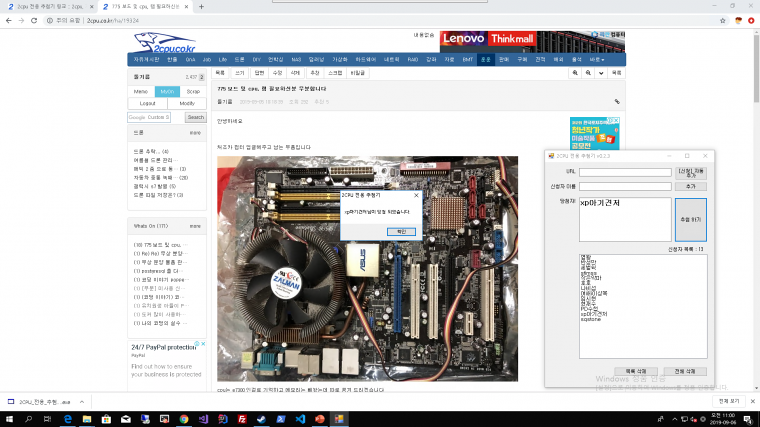Dismiss the raffle result dialog with its X
Image resolution: width=760 pixels, height=427 pixels.
[x=416, y=195]
